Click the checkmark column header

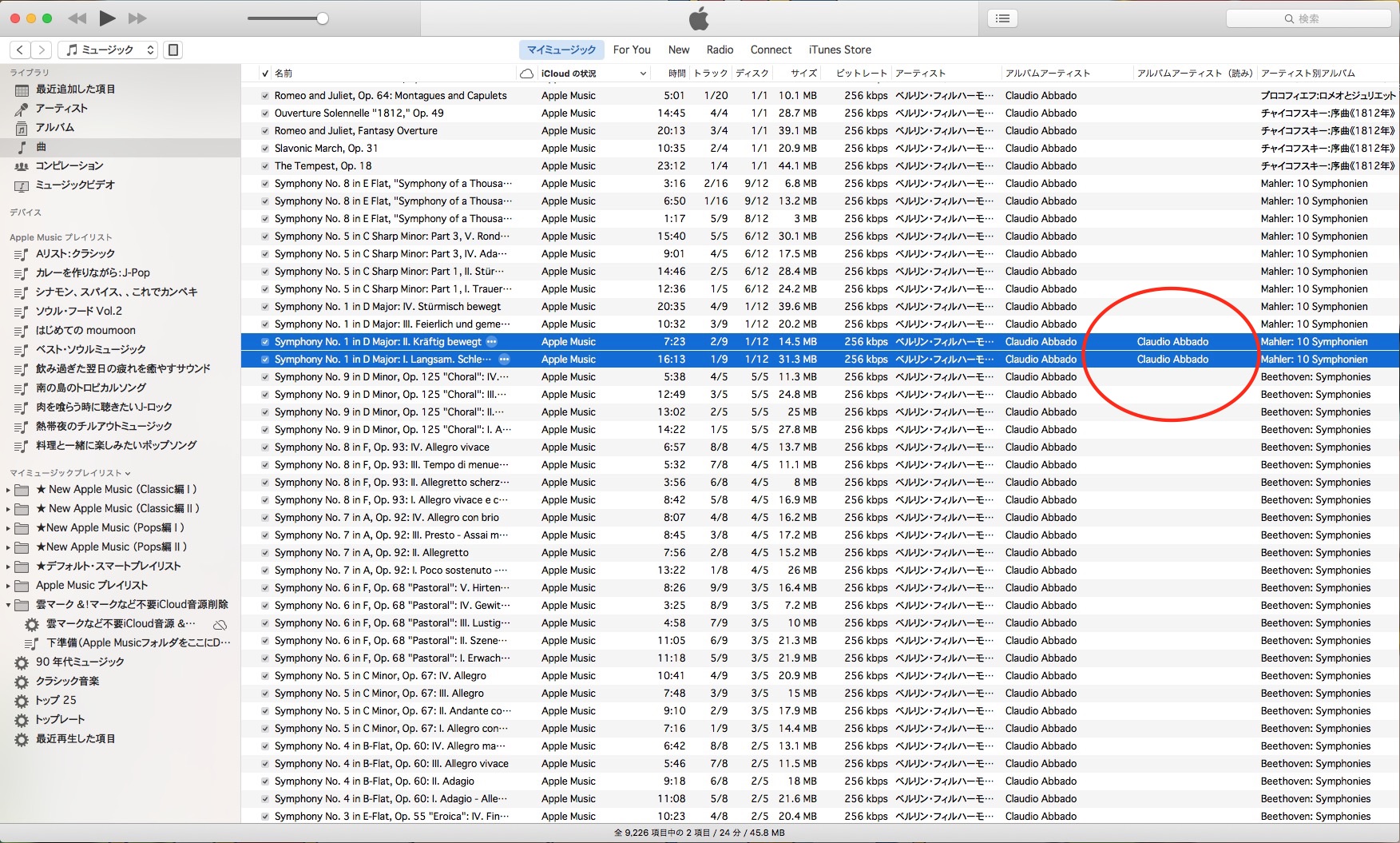[265, 74]
